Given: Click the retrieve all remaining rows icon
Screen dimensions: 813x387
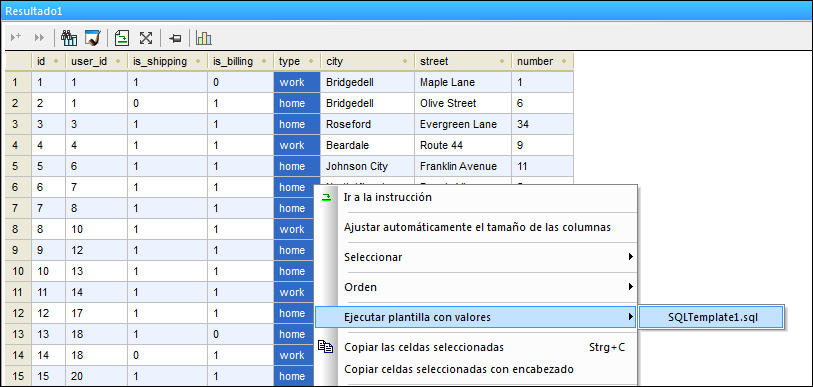Looking at the screenshot, I should [39, 37].
